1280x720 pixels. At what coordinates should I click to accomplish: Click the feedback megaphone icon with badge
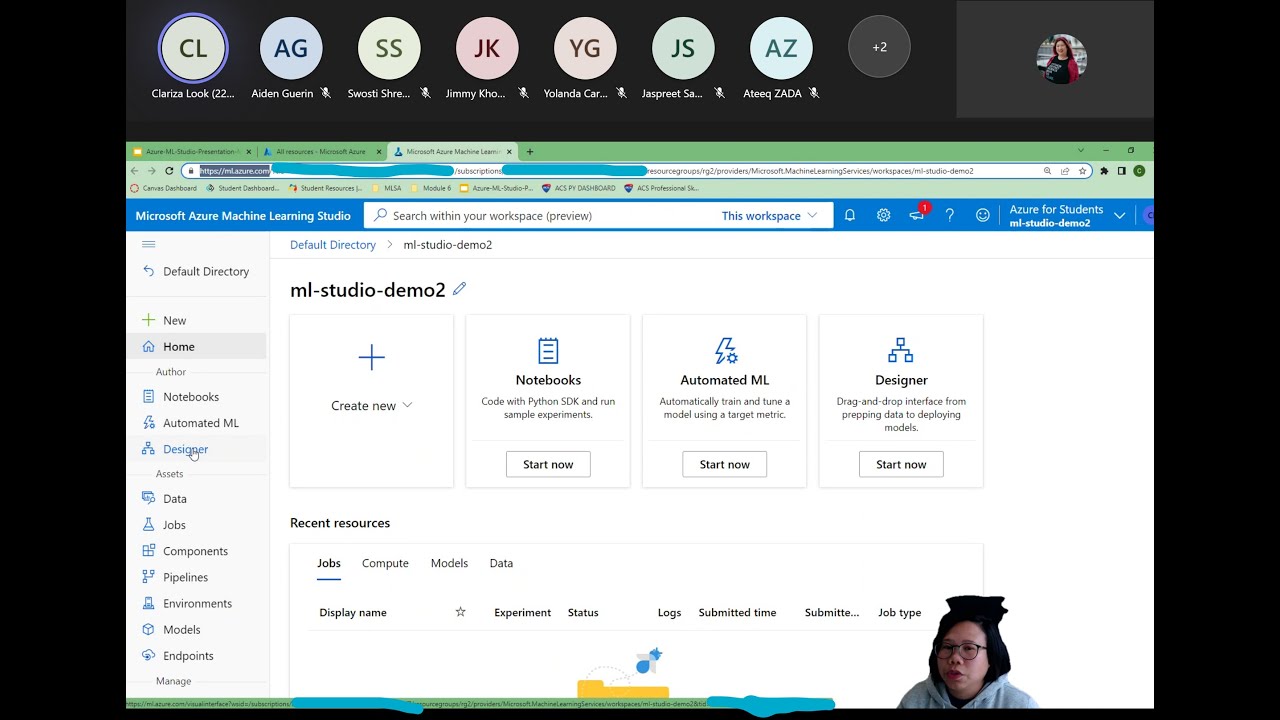click(x=917, y=214)
